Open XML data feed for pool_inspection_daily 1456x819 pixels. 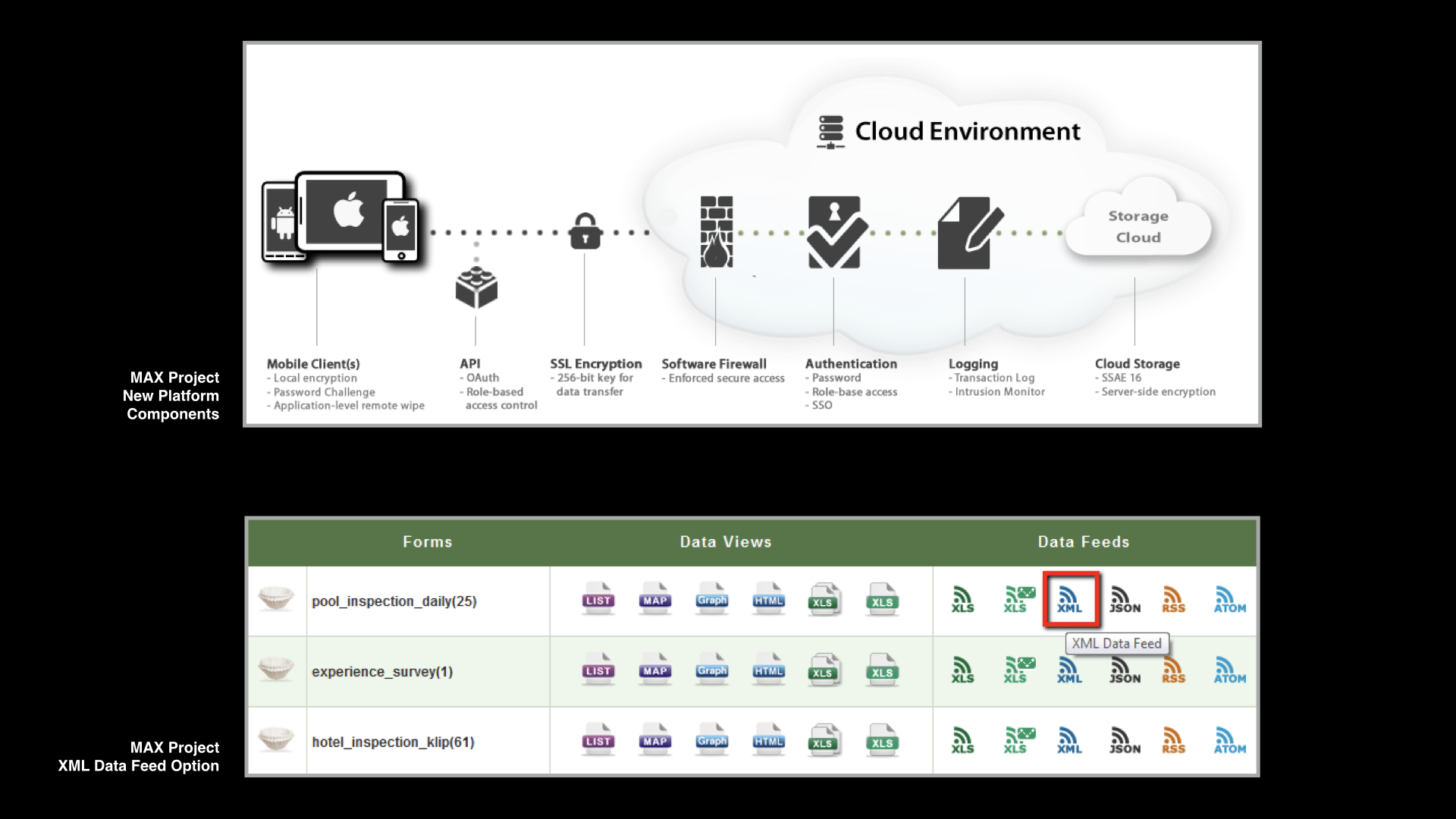pyautogui.click(x=1070, y=599)
